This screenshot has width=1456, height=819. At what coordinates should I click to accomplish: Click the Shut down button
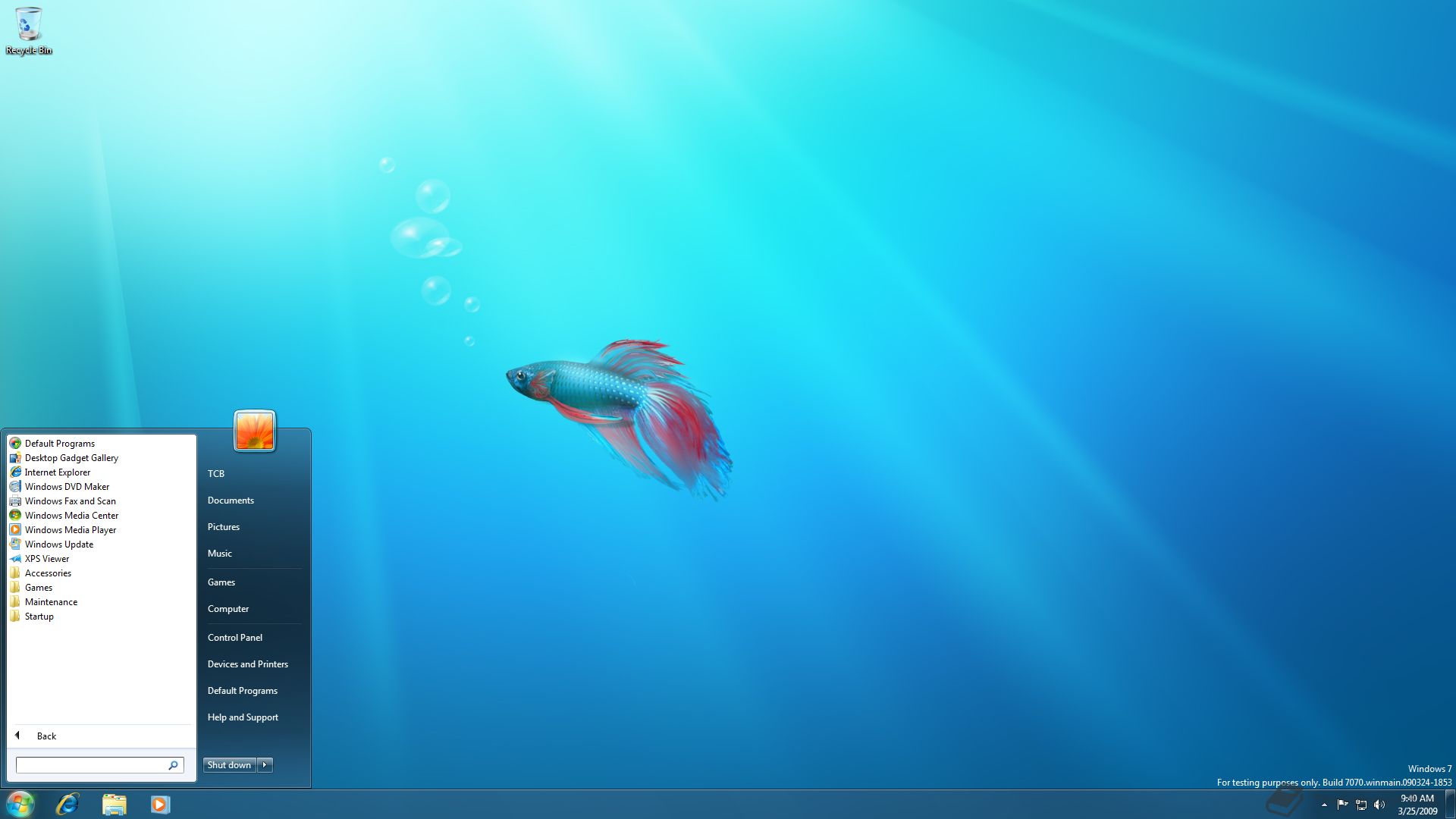[x=230, y=765]
